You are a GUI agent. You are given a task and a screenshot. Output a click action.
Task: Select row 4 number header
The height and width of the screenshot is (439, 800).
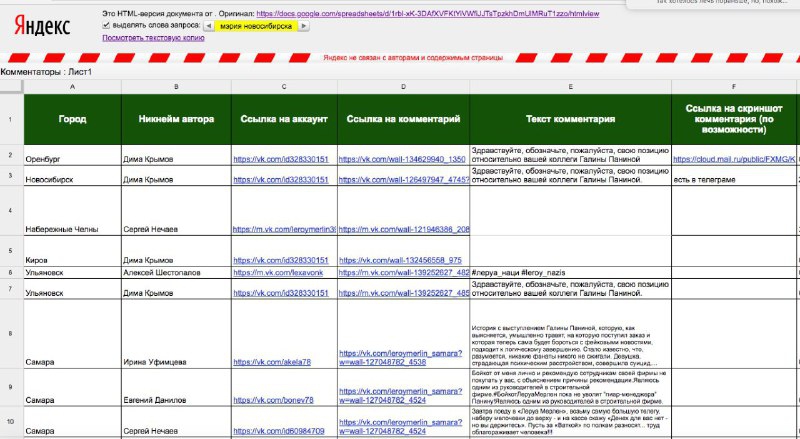(11, 210)
